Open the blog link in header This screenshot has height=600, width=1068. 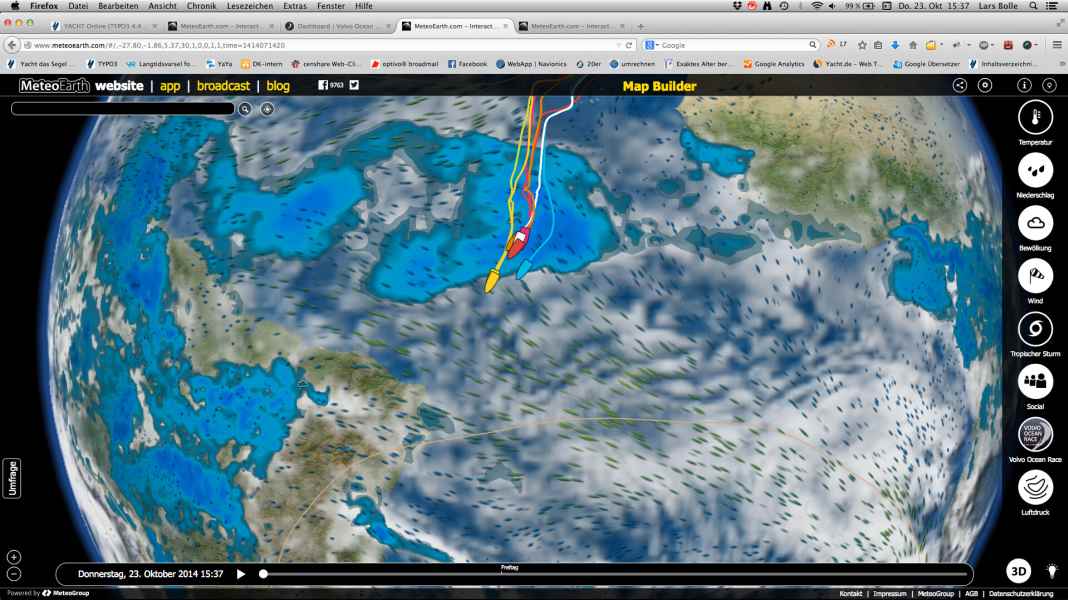(278, 86)
